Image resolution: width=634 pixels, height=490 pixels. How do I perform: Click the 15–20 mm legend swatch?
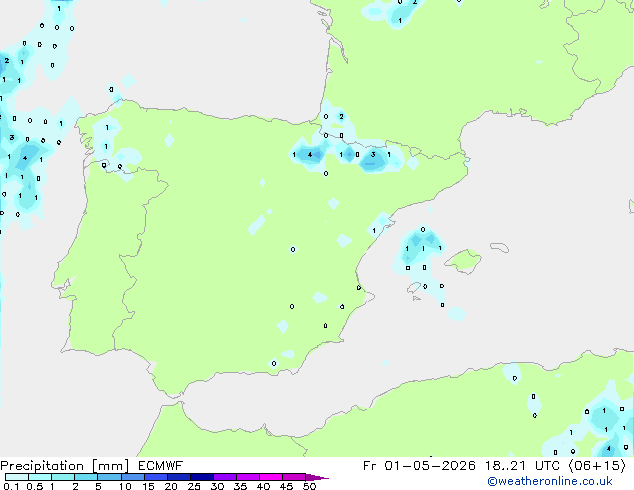tap(155, 477)
